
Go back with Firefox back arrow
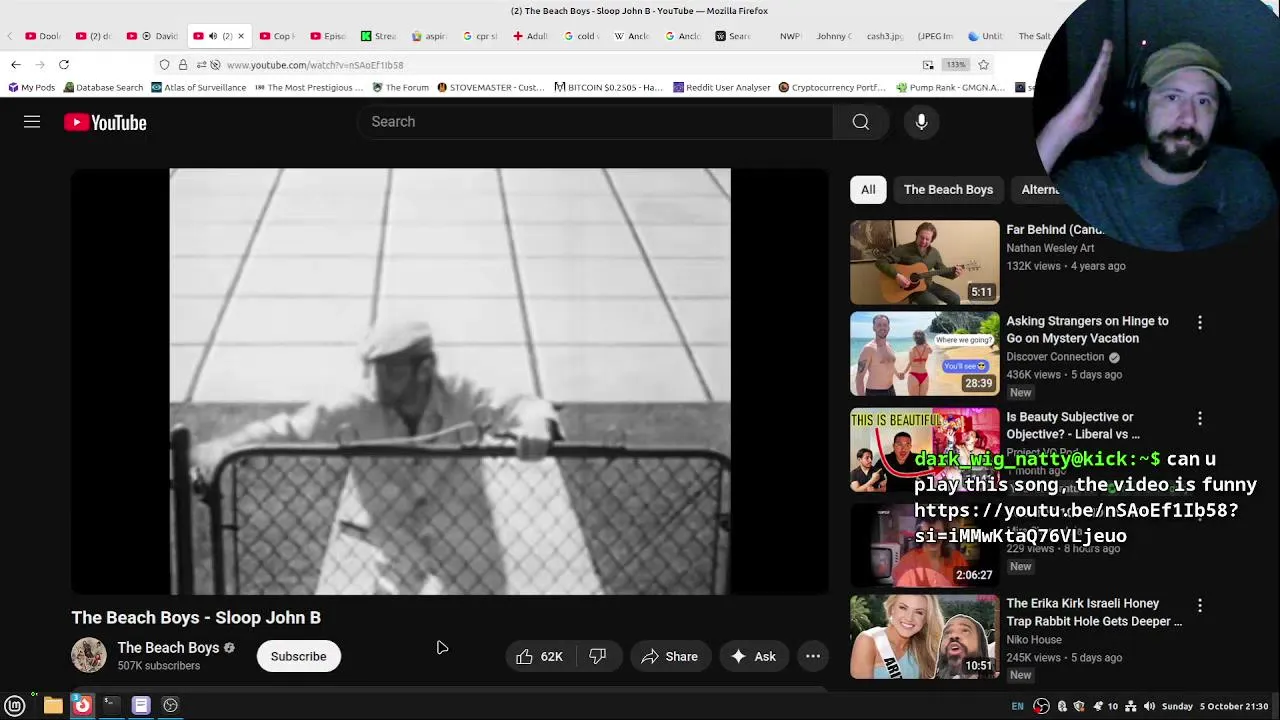16,64
